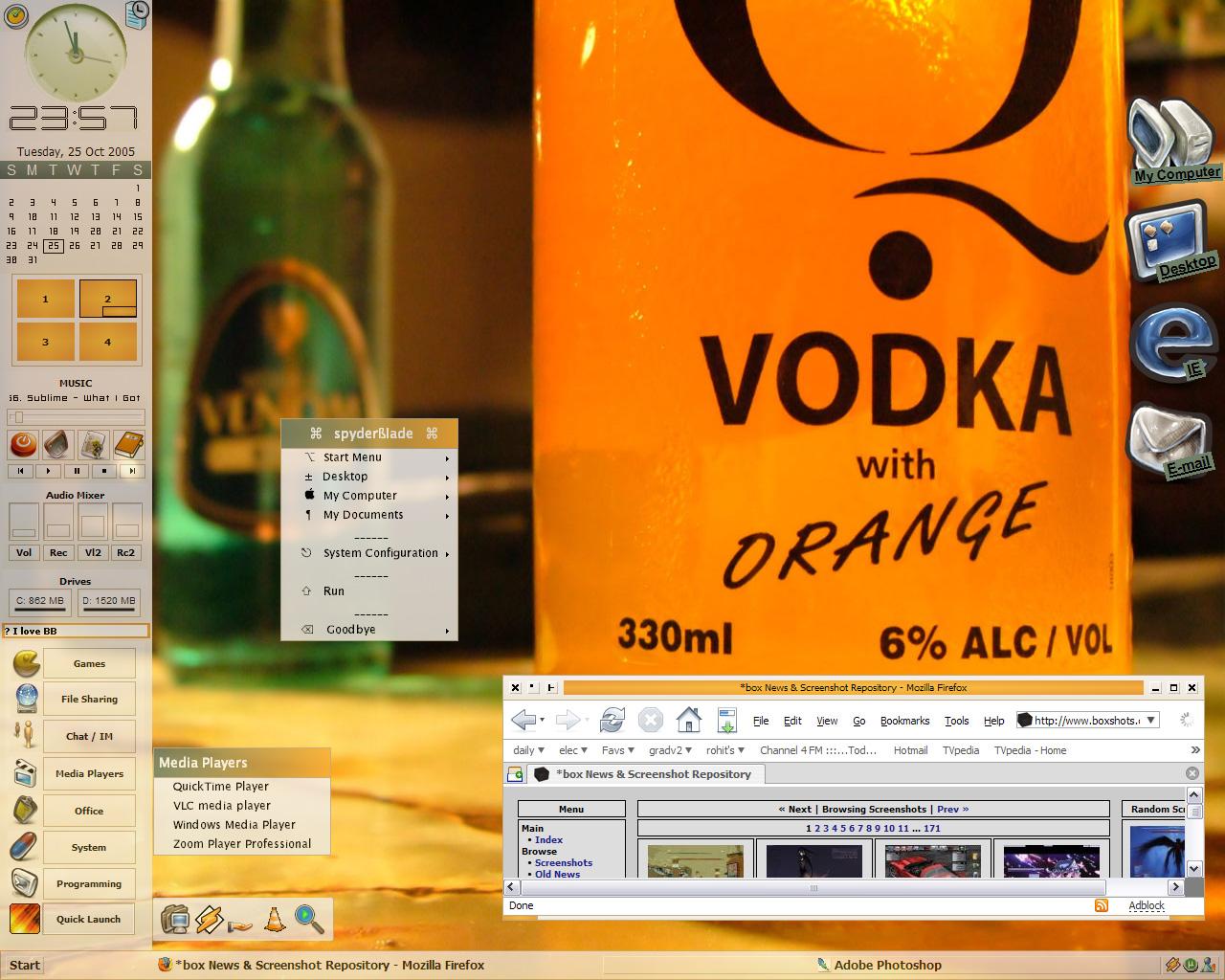Open the E-mail desktop icon
Screen dimensions: 1225x980
pos(1169,441)
